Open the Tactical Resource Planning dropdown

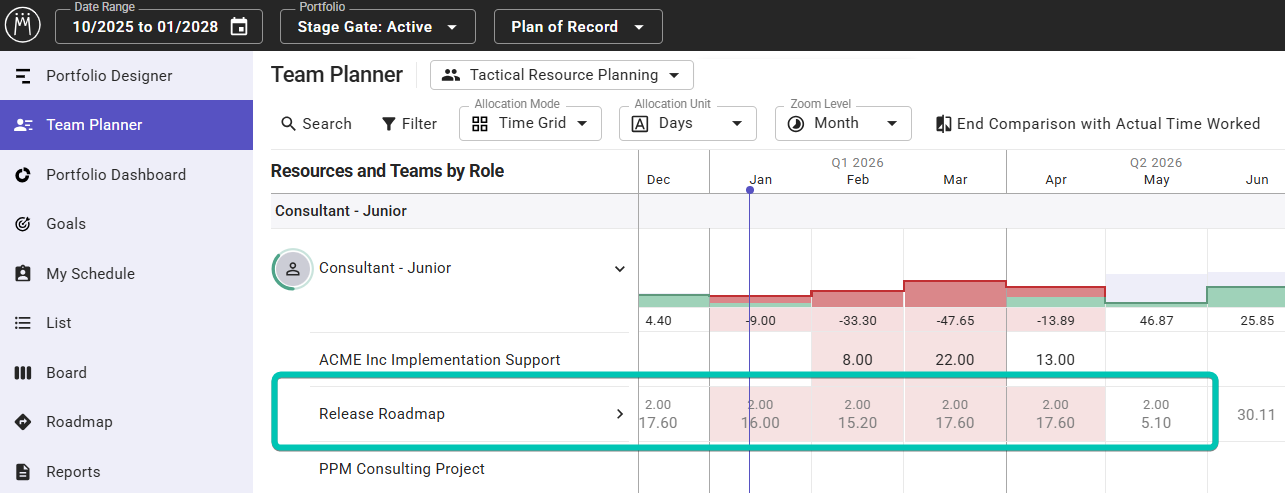pyautogui.click(x=561, y=75)
